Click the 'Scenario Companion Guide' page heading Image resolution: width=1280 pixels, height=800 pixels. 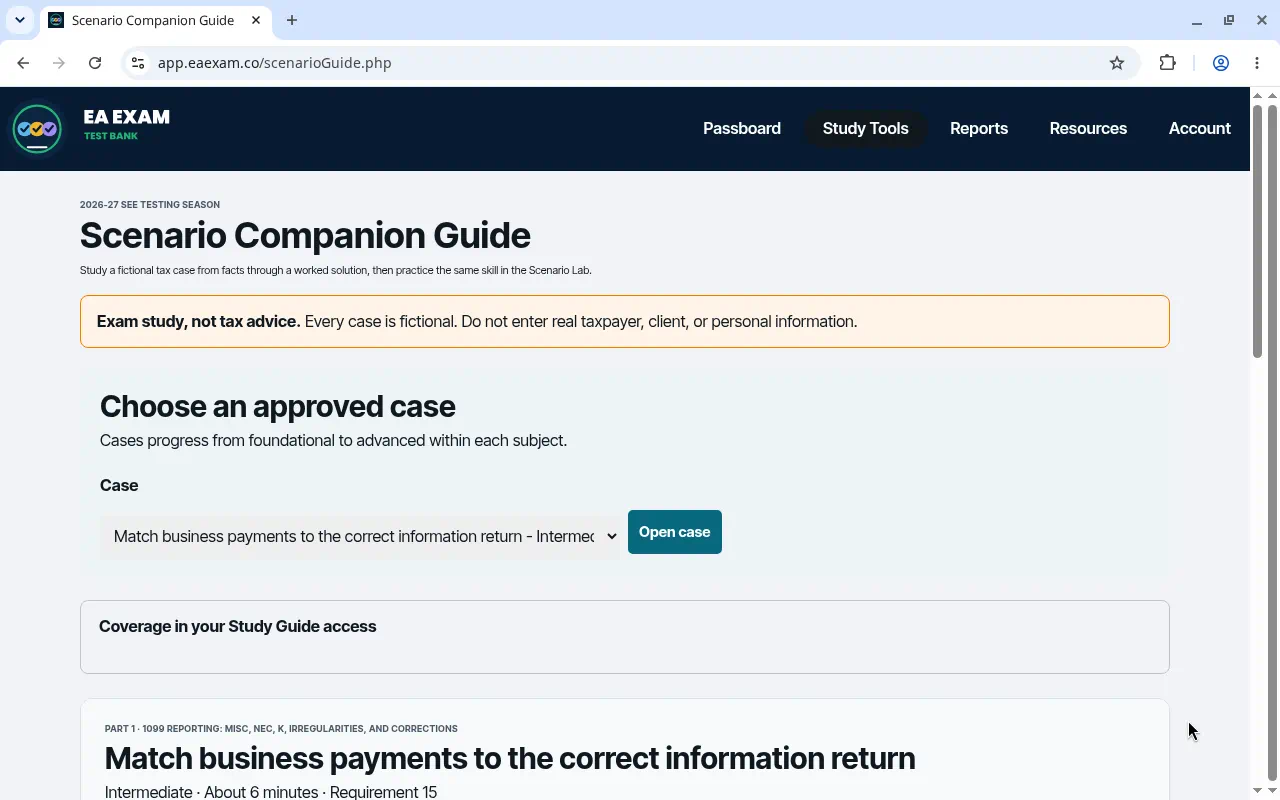tap(305, 236)
